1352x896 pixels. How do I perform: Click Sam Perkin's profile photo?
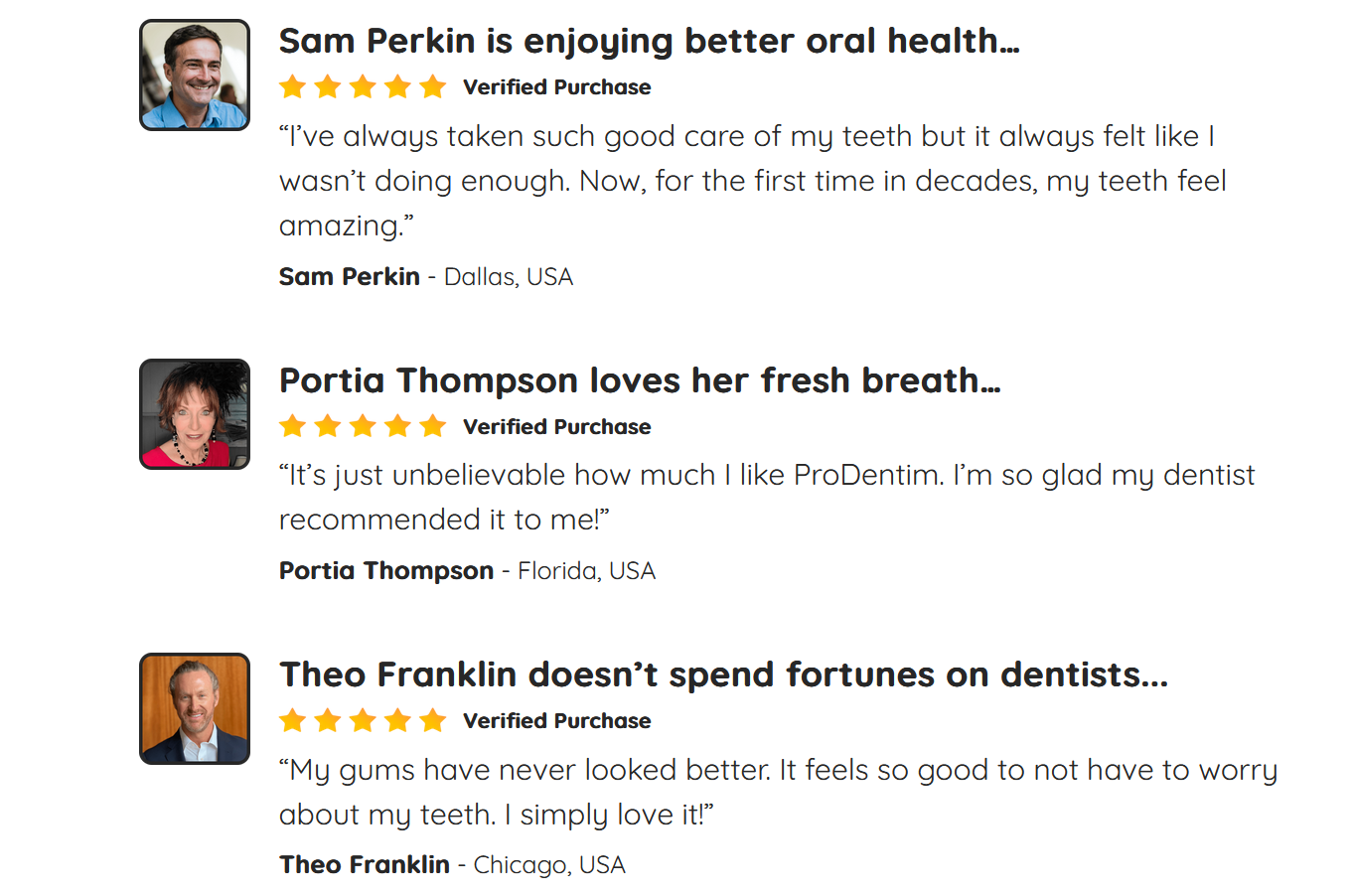(195, 75)
